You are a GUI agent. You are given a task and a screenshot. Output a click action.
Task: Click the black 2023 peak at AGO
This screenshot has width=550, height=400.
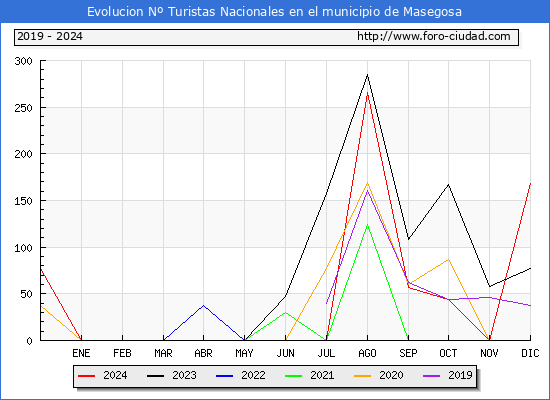[367, 75]
